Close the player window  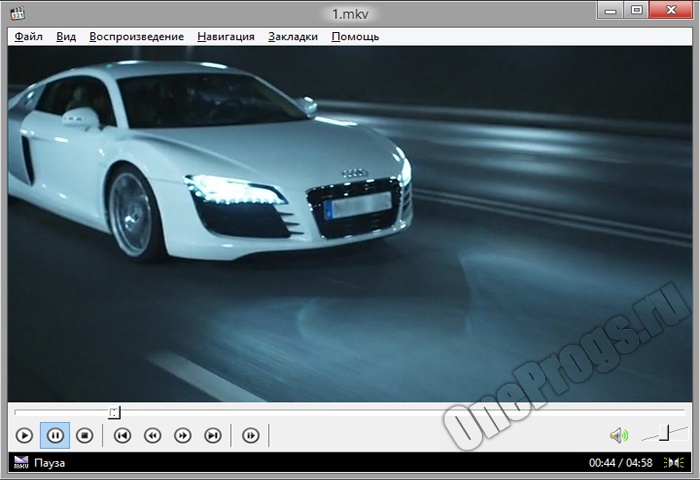click(671, 10)
